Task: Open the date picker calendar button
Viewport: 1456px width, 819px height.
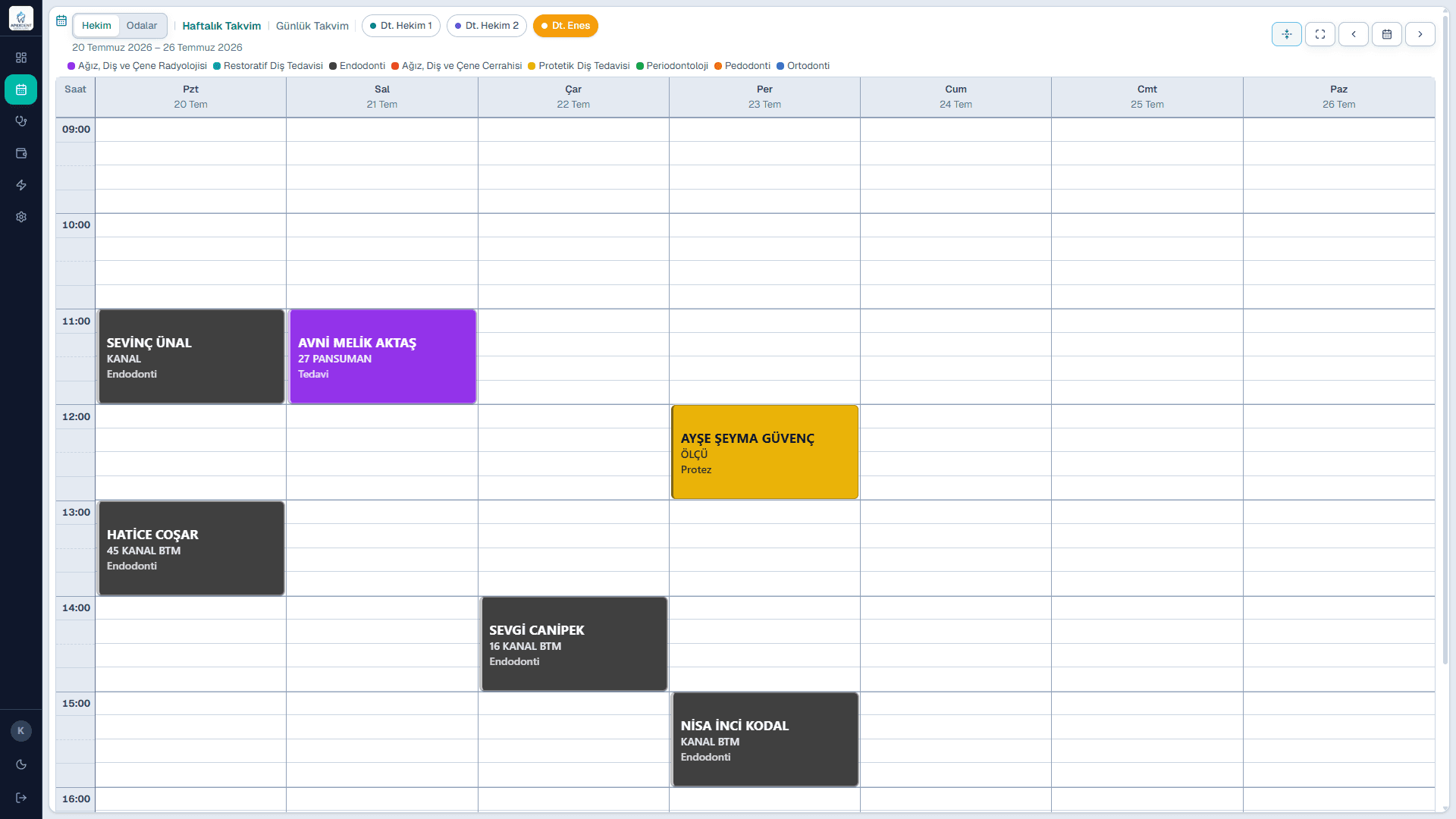Action: coord(1387,34)
